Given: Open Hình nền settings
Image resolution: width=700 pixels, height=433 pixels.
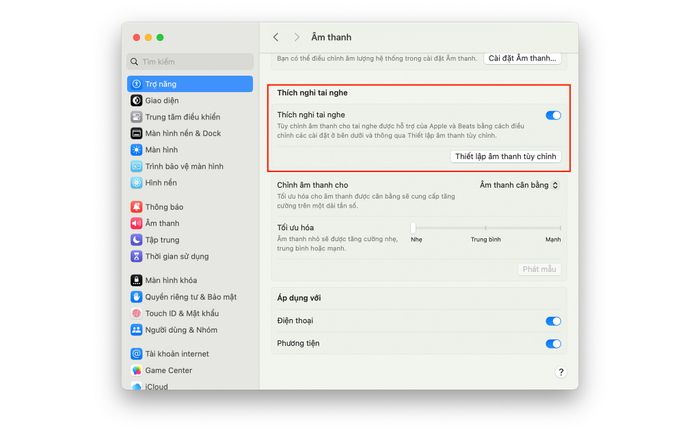Looking at the screenshot, I should [x=190, y=183].
